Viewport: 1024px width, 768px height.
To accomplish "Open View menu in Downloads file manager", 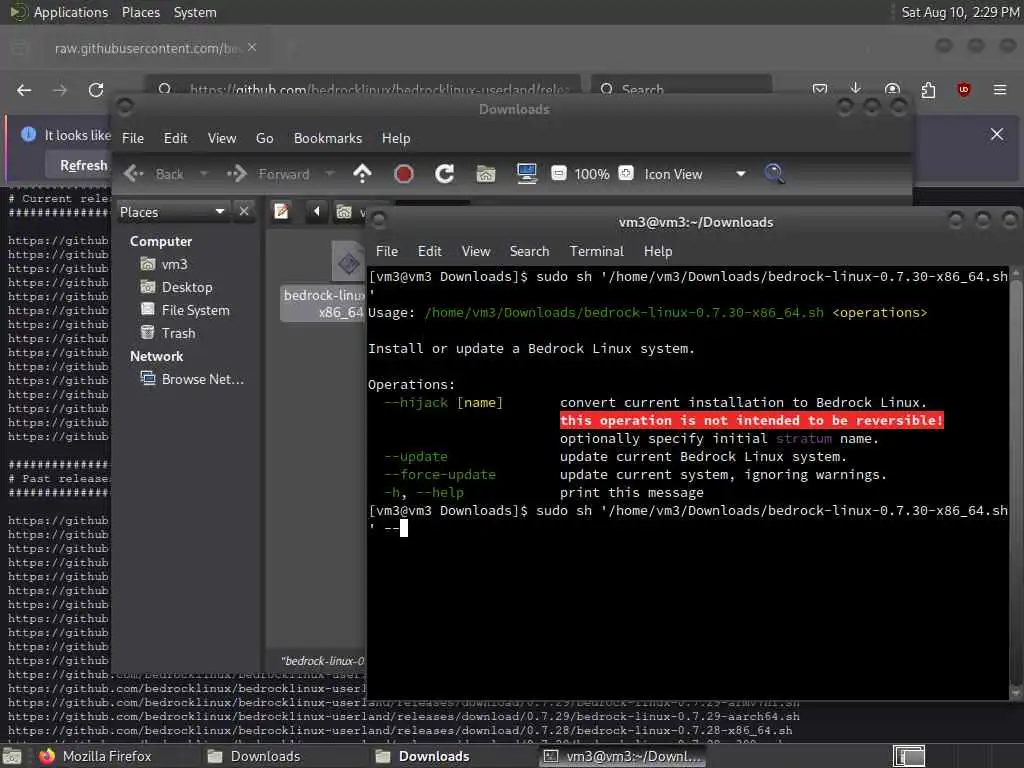I will pyautogui.click(x=222, y=138).
